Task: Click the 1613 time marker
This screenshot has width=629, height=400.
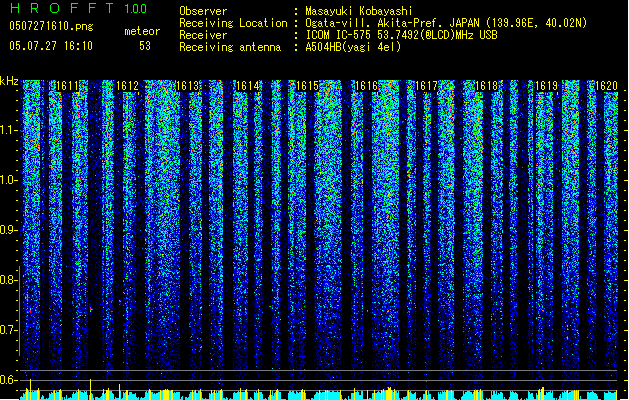Action: pyautogui.click(x=188, y=86)
